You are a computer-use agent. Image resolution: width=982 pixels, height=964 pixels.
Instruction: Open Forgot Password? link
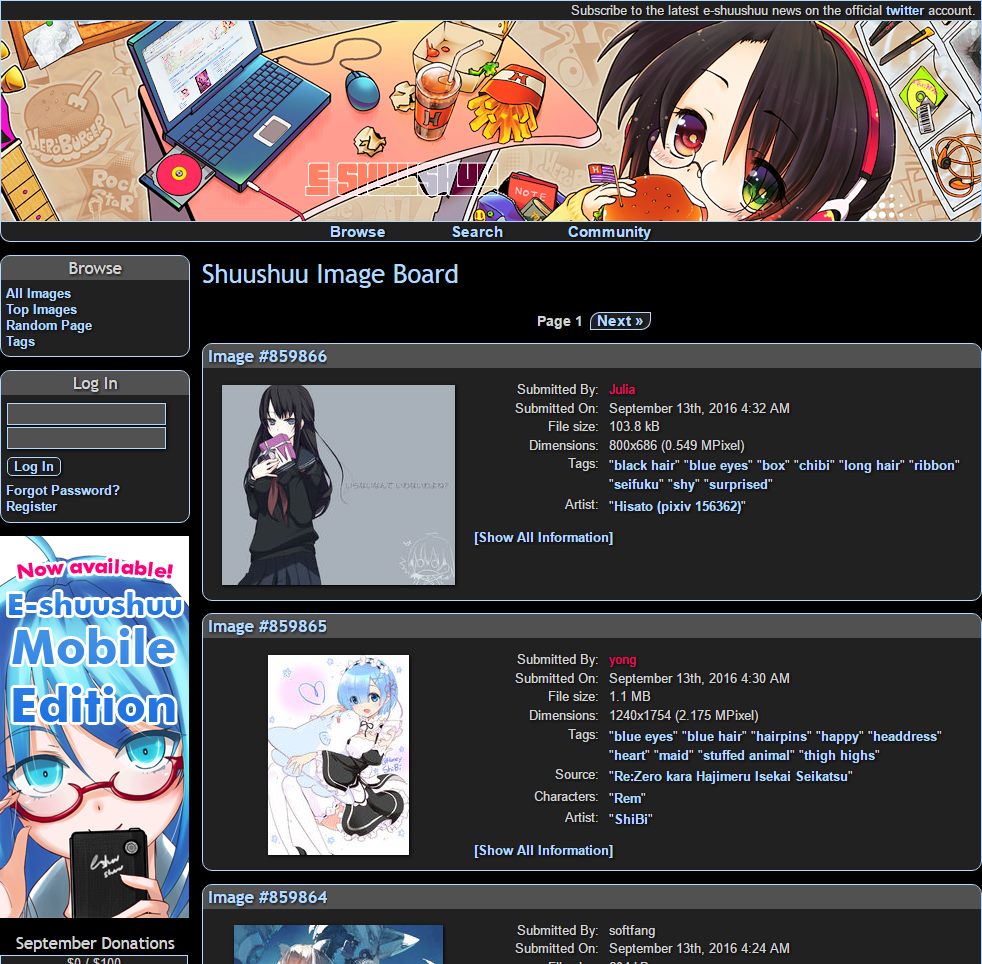[63, 490]
